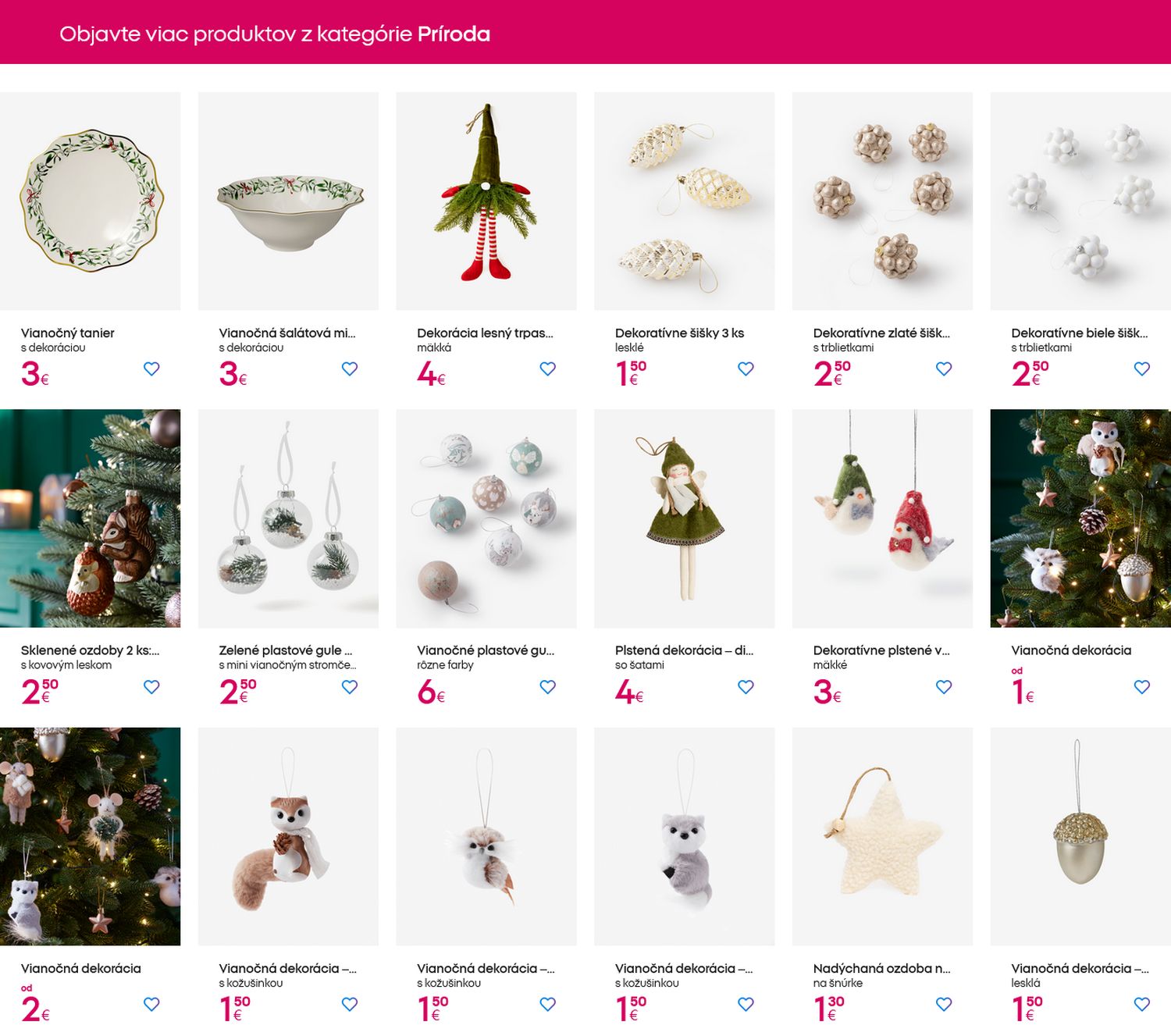Add Vianočná šalátová misa to wishlist heart
Viewport: 1171px width, 1036px height.
coord(350,368)
